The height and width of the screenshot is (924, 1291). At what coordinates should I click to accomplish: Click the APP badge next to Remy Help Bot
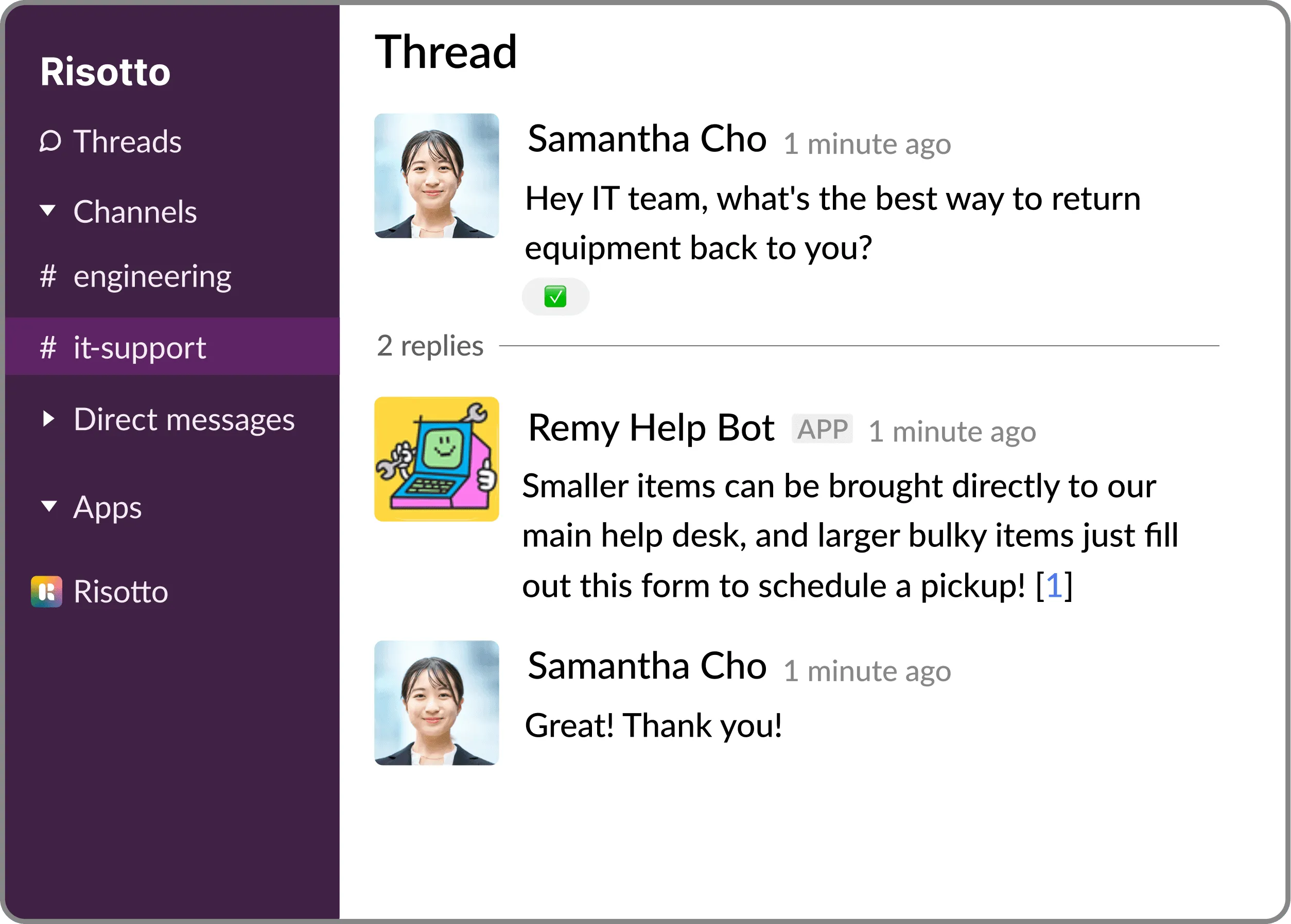tap(822, 429)
